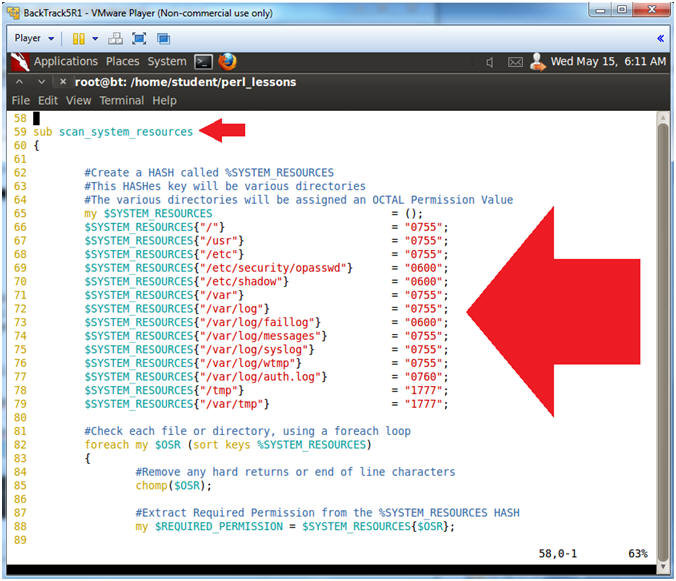This screenshot has width=676, height=581.
Task: Click the clock Wed May 15
Action: pos(608,62)
